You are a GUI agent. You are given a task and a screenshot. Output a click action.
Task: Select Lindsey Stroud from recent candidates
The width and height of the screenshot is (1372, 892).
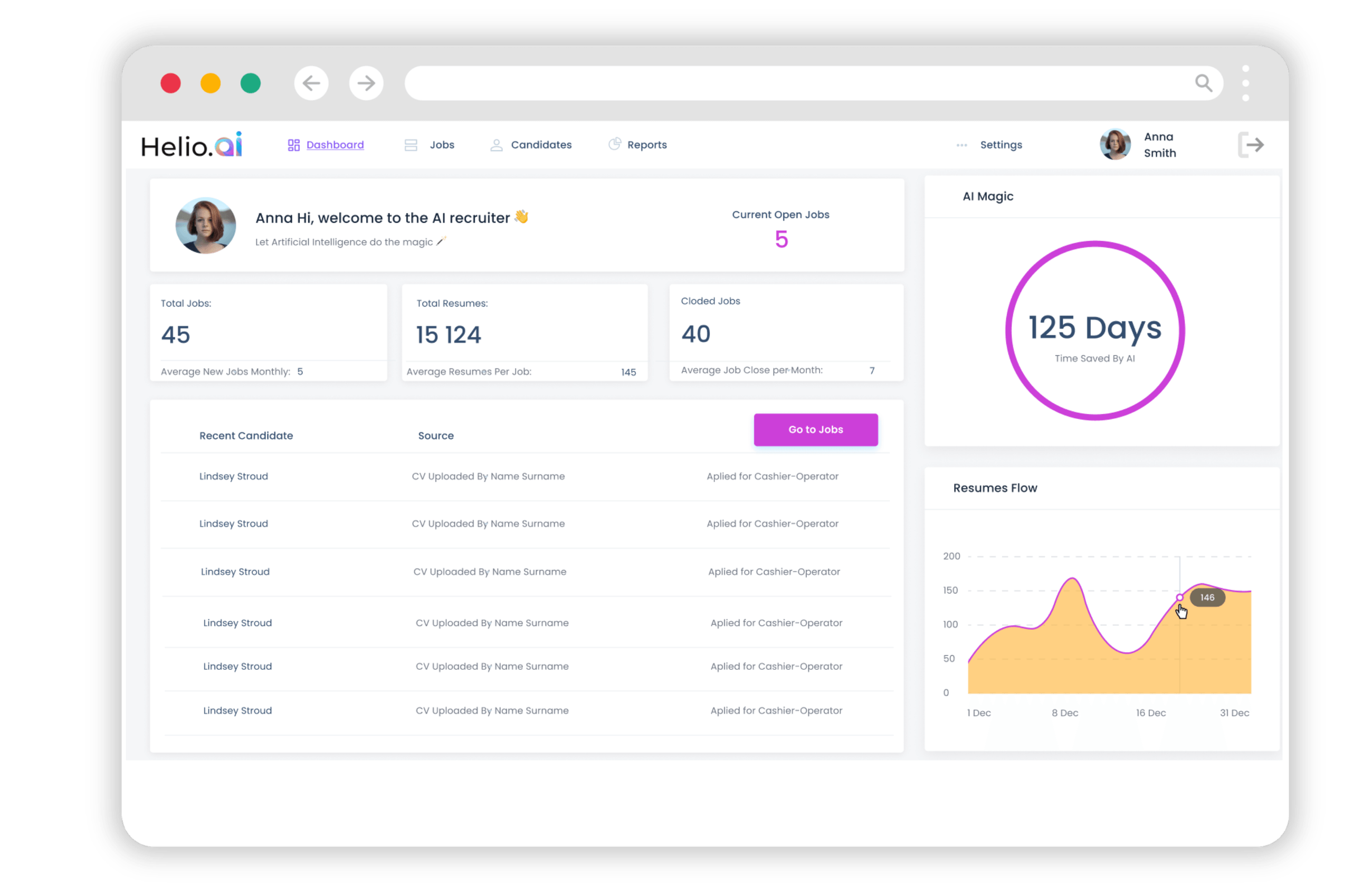(x=233, y=476)
